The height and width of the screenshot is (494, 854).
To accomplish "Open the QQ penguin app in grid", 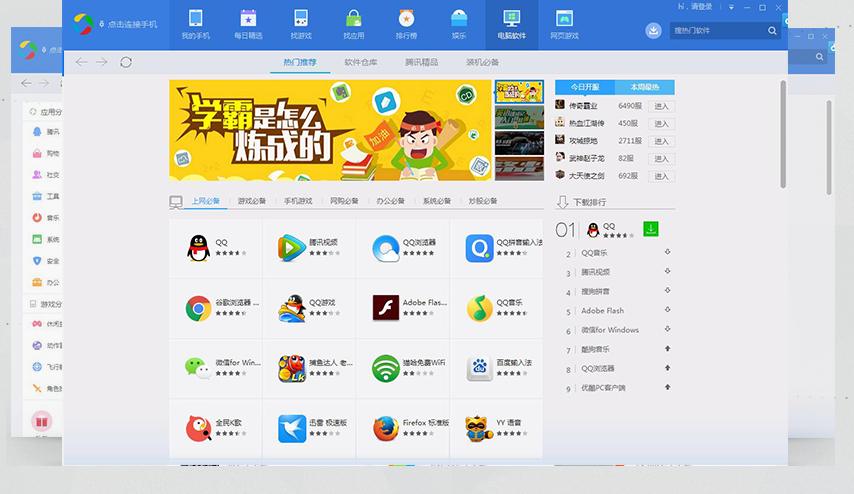I will pyautogui.click(x=198, y=248).
